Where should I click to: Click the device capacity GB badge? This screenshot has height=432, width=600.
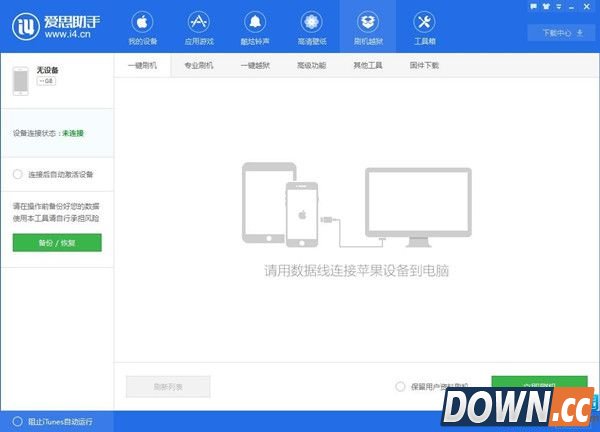coord(46,81)
